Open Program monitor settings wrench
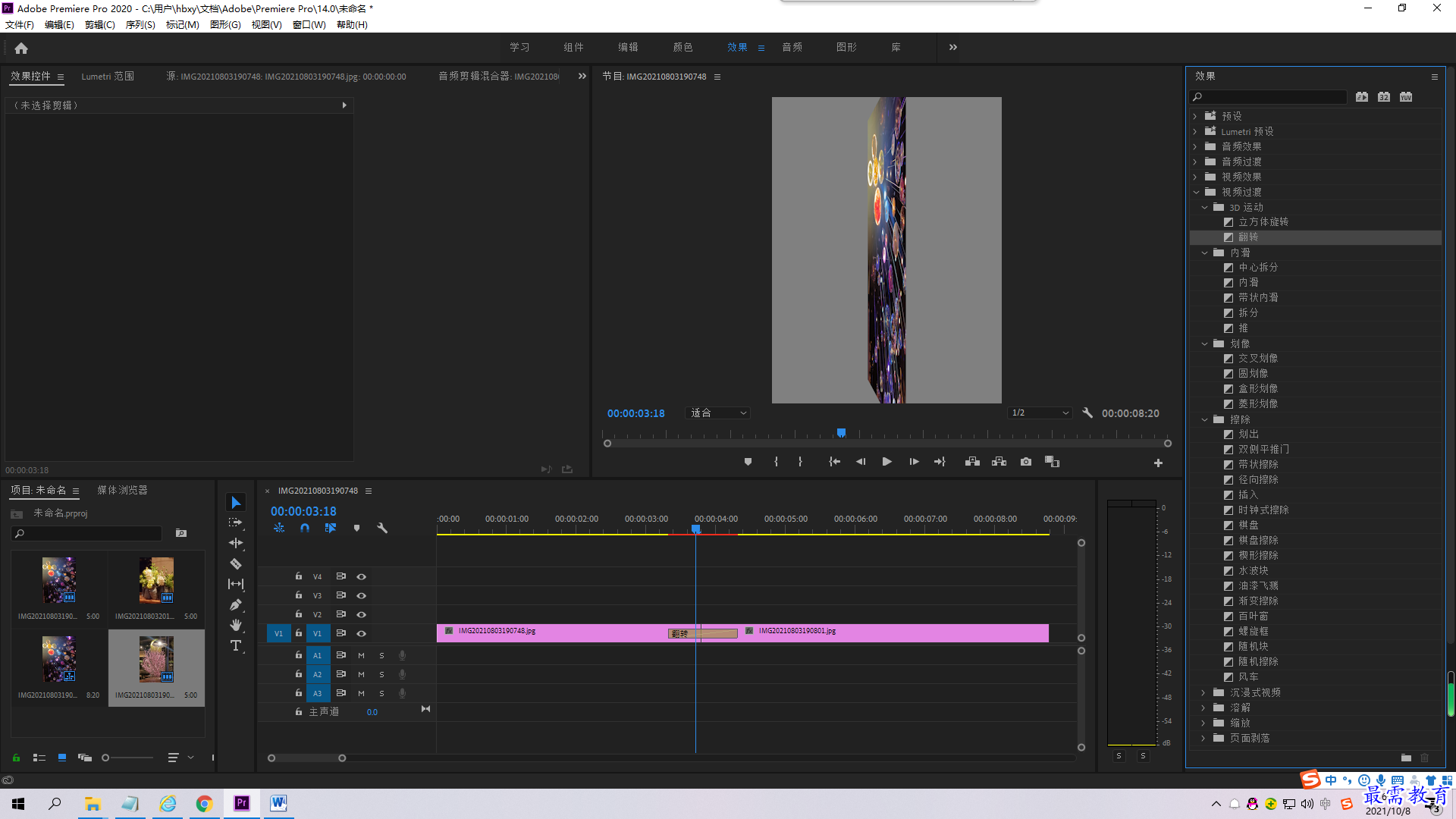The image size is (1456, 819). coord(1087,413)
